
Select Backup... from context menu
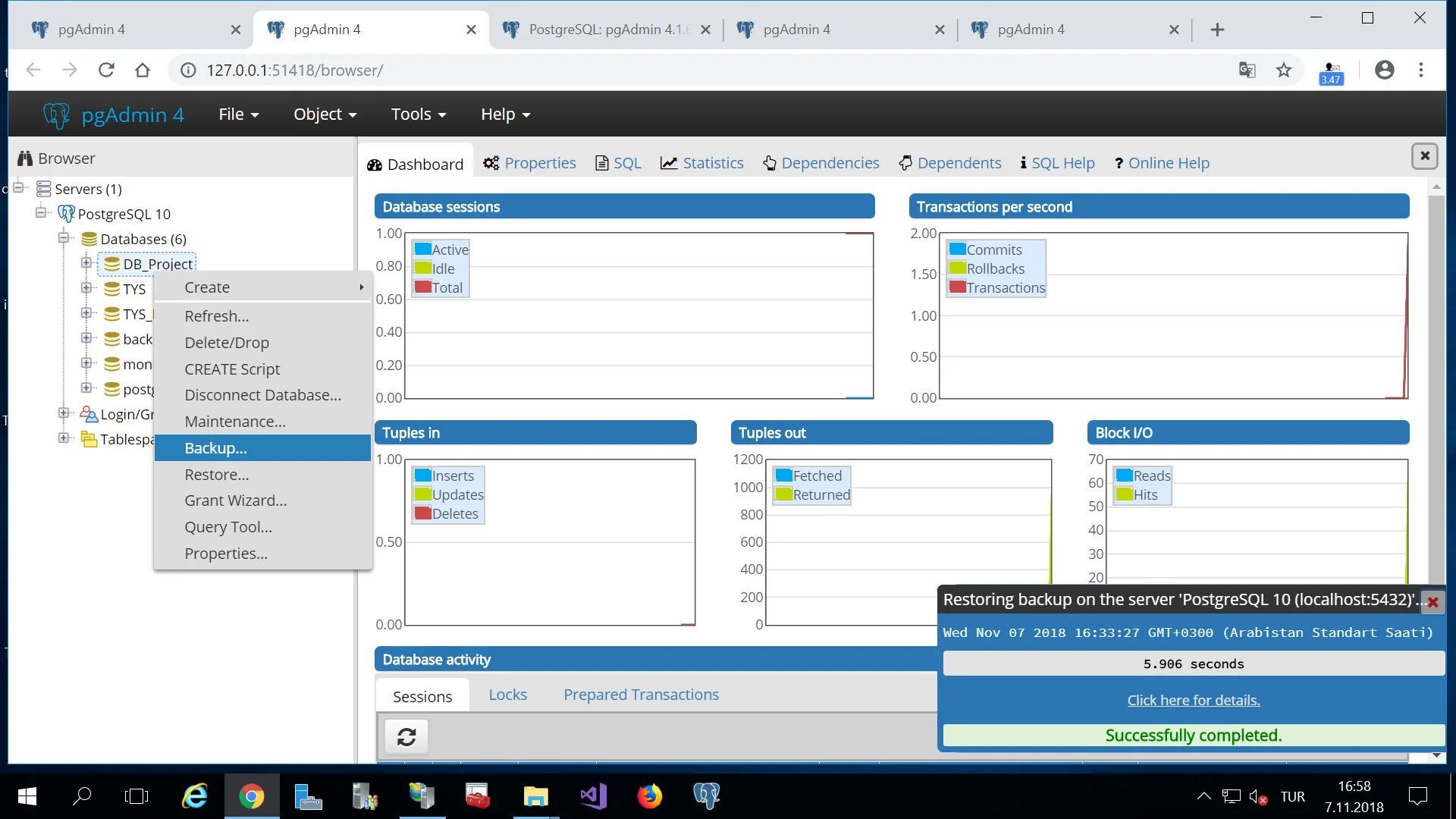[216, 448]
